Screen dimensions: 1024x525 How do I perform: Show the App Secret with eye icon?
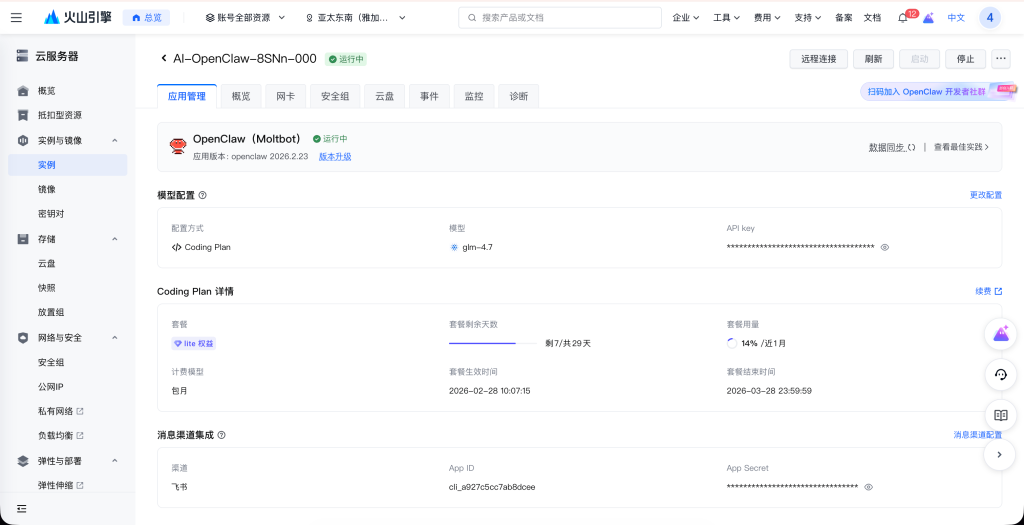pyautogui.click(x=868, y=487)
